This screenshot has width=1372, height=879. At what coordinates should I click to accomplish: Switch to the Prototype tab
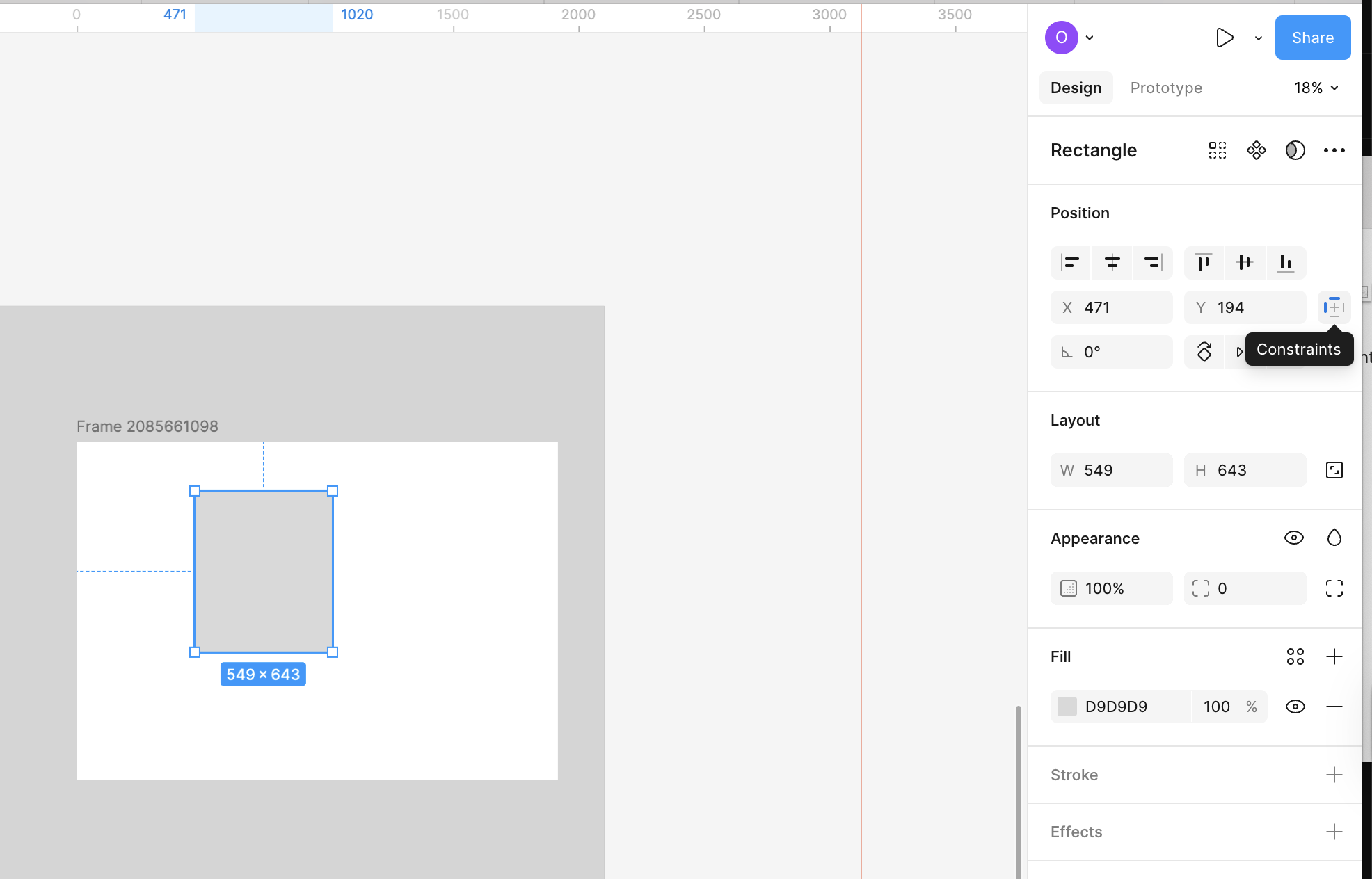(1166, 88)
